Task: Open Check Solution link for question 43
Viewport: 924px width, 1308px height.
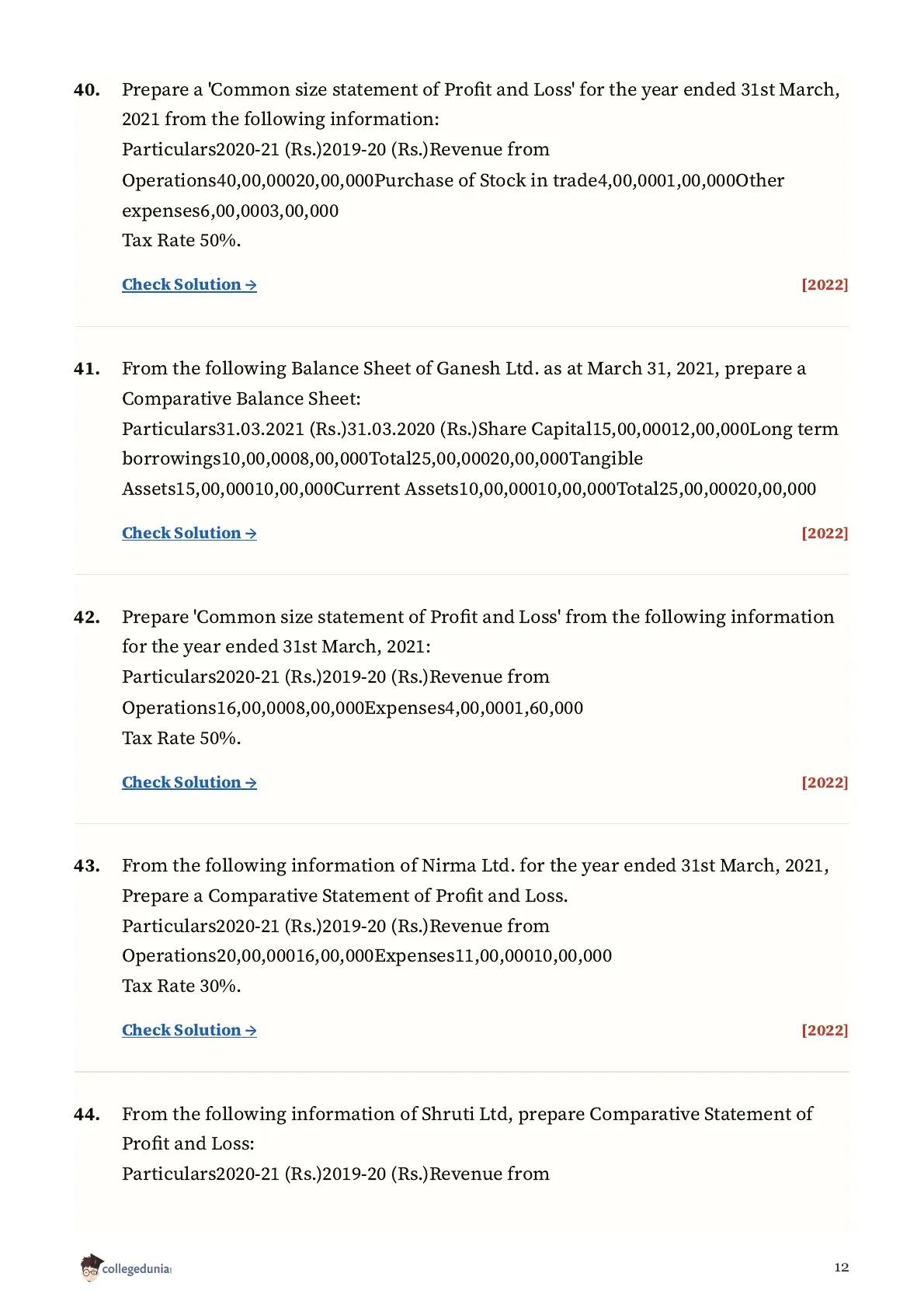Action: [x=189, y=1030]
